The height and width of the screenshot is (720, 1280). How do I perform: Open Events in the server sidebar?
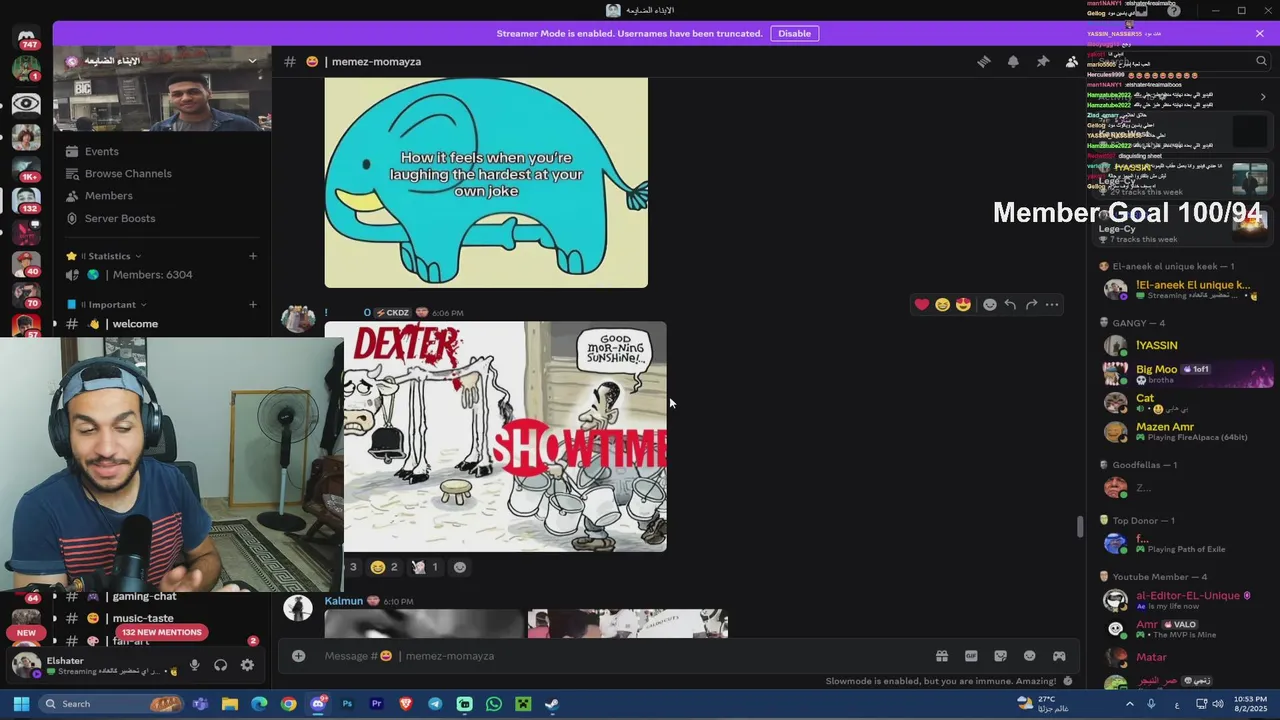tap(101, 151)
